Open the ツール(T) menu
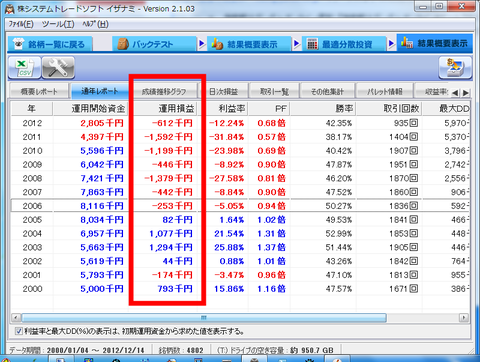 (x=58, y=24)
